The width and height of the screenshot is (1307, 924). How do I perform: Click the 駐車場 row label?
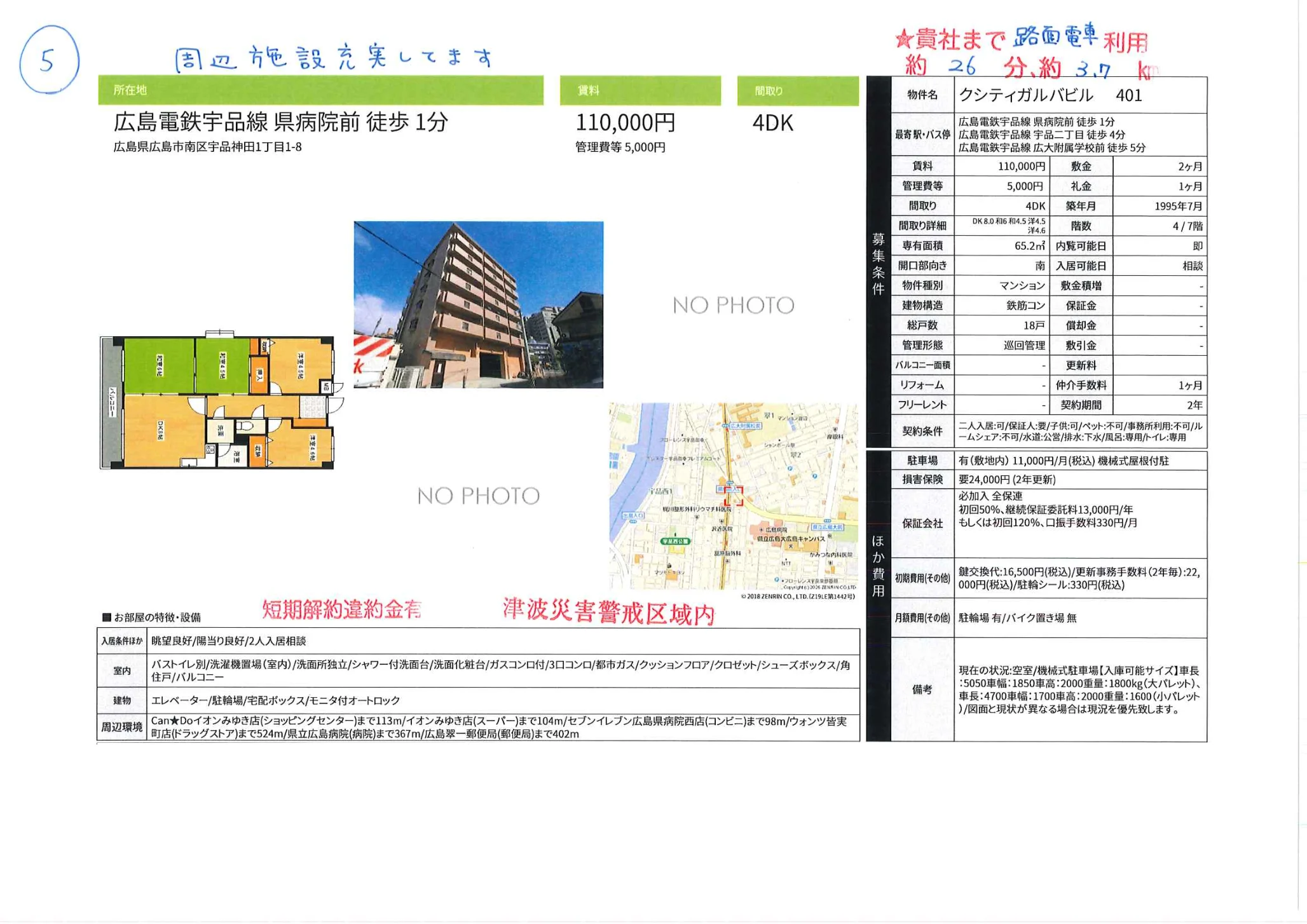(x=922, y=461)
